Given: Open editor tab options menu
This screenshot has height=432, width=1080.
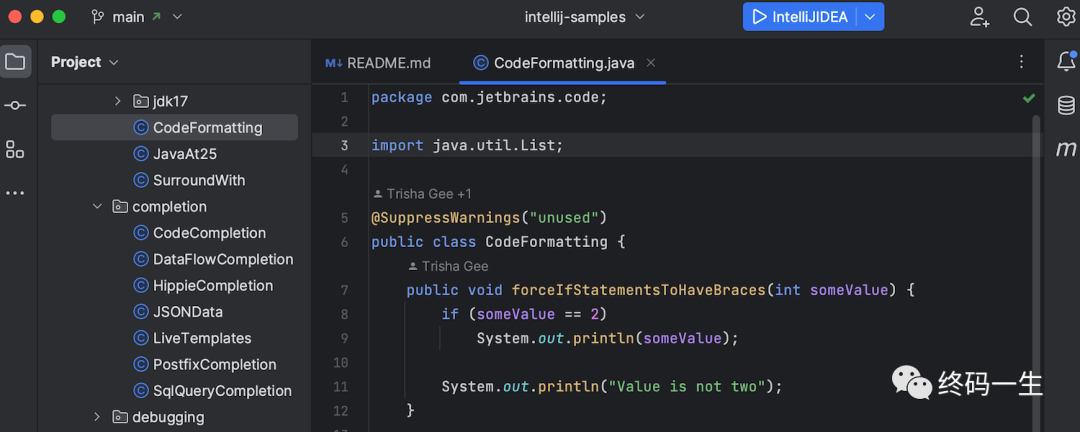Looking at the screenshot, I should coord(1021,62).
